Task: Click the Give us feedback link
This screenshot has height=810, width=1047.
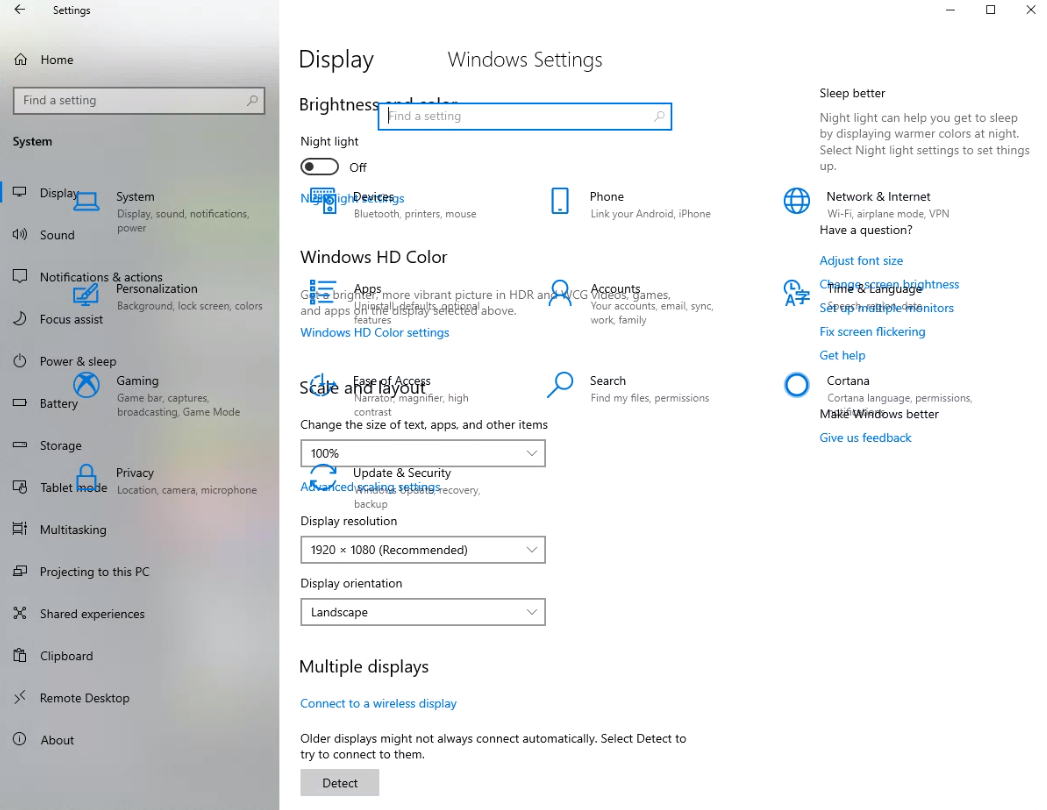Action: tap(865, 437)
